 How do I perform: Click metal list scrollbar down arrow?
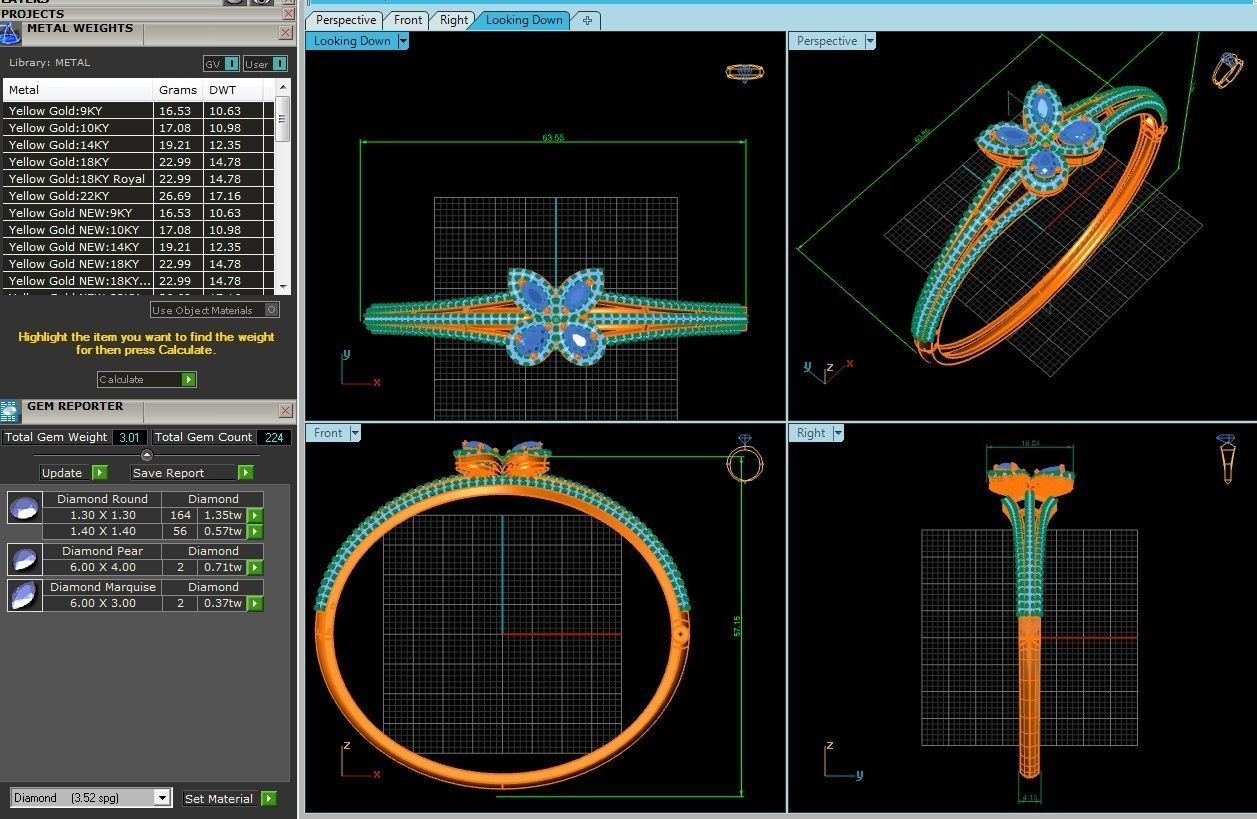click(283, 286)
